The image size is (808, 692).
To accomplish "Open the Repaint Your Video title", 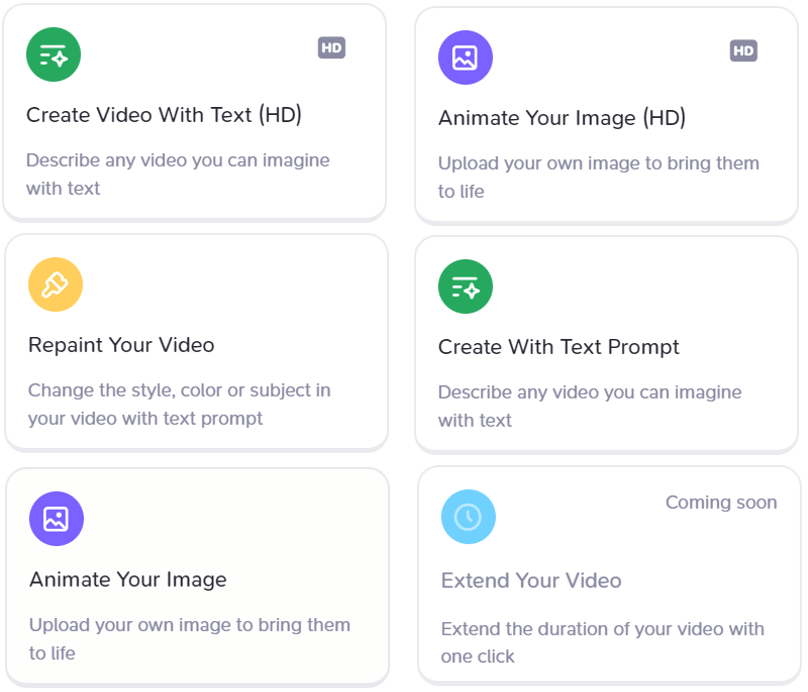I will (121, 345).
